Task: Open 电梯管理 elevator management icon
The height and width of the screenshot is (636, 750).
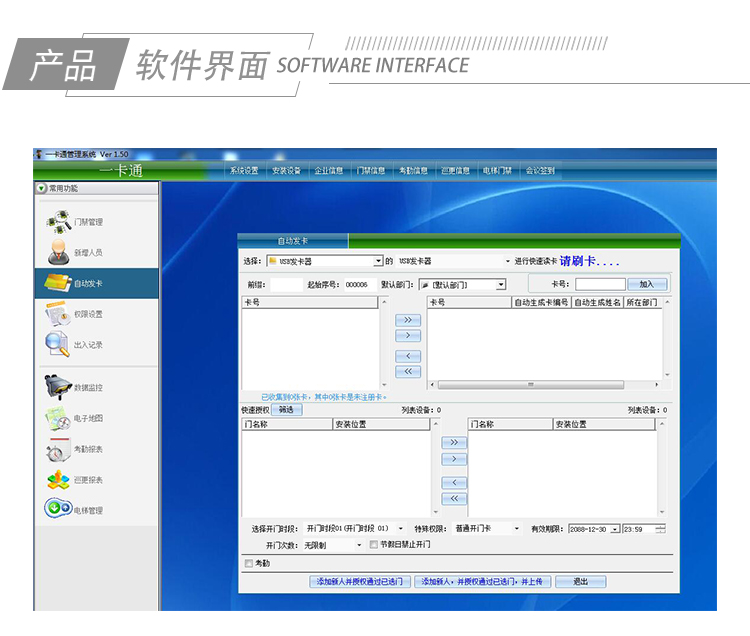Action: (x=58, y=508)
